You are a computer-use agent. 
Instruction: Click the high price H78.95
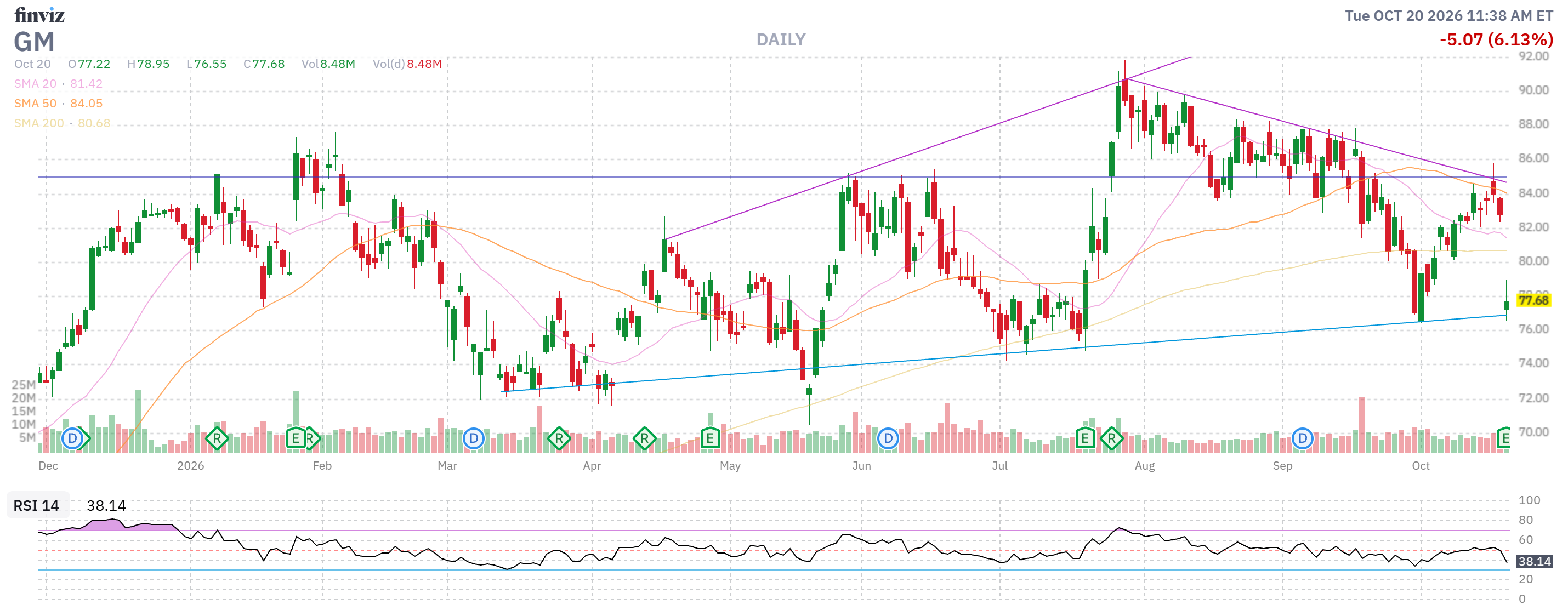point(148,64)
